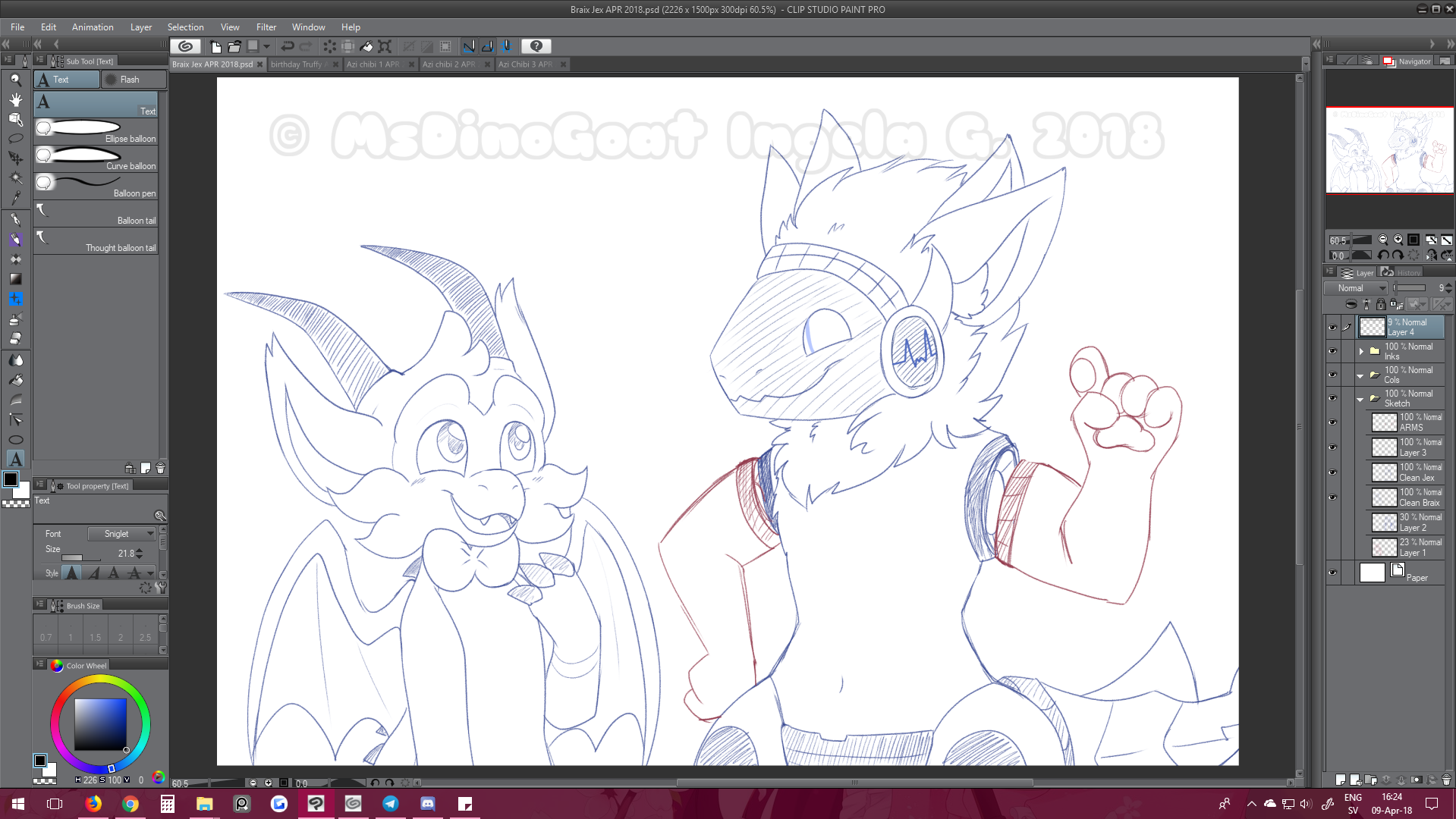Zoom out in the Navigator panel
Screen dimensions: 1456x819
pyautogui.click(x=1383, y=240)
